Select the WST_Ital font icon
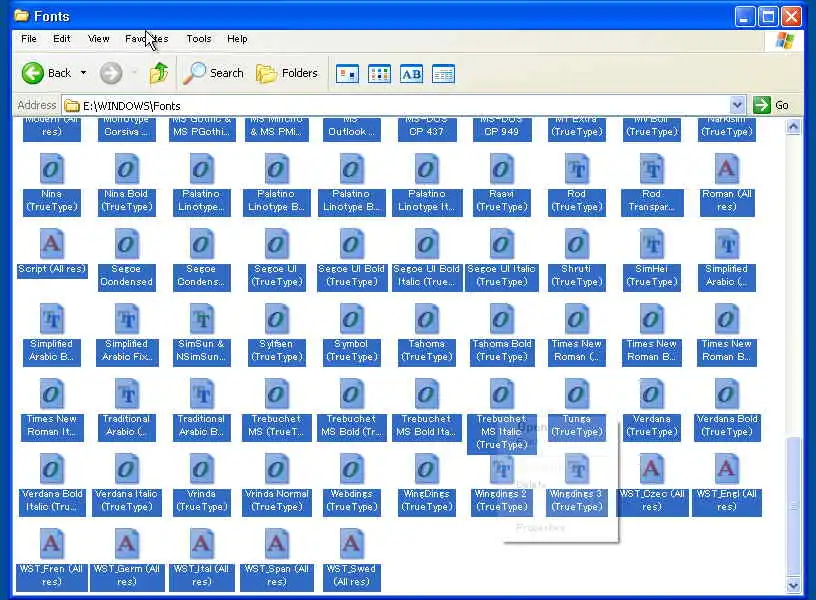 pos(201,544)
